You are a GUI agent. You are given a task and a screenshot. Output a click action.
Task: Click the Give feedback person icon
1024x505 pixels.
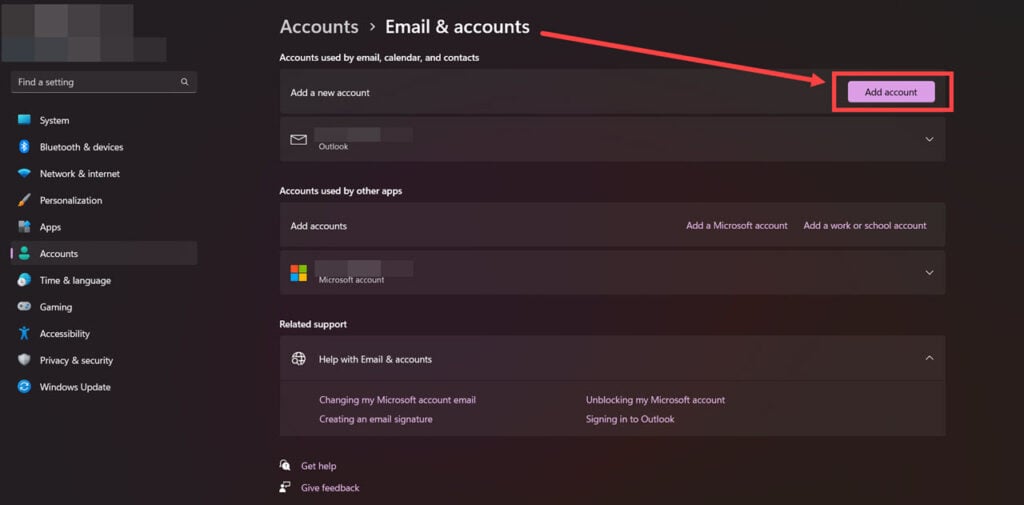coord(285,487)
